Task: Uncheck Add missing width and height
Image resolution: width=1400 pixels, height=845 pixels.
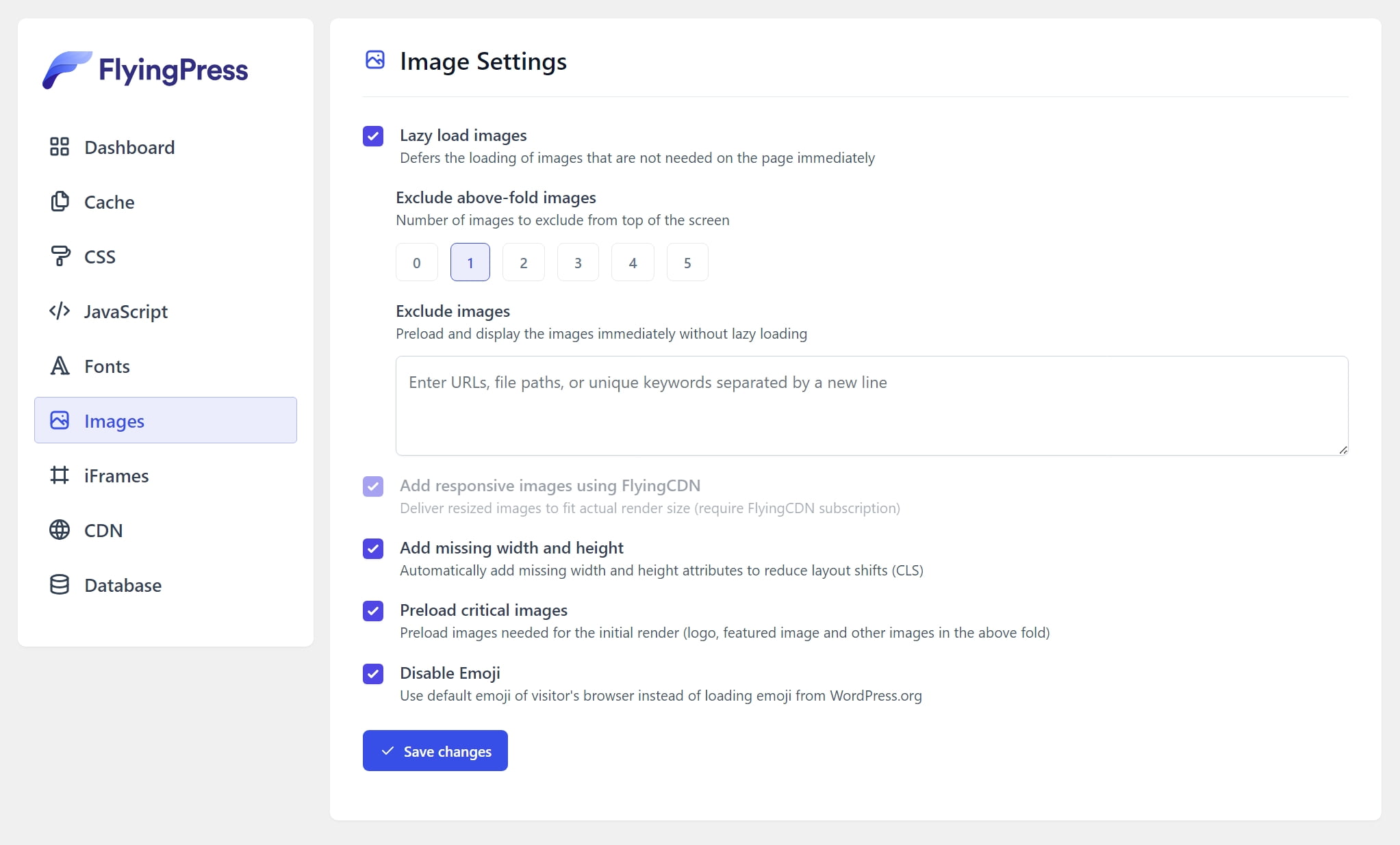Action: pos(373,549)
